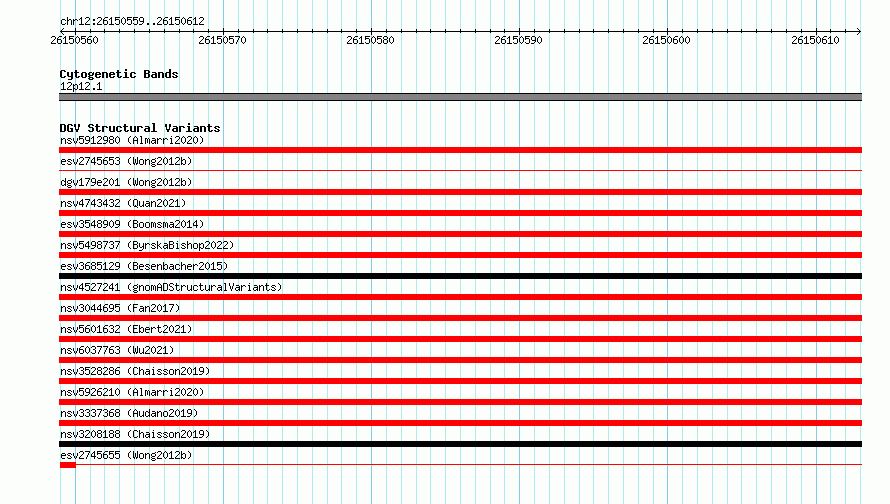Open variant nsv5498737 (ByrskaBishop2022) label
Screen dimensions: 890x504
(x=147, y=245)
